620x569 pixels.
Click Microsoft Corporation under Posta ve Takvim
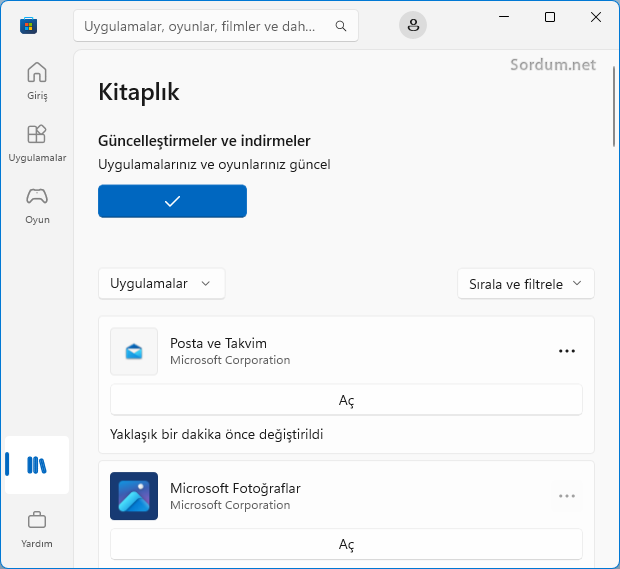[x=230, y=360]
